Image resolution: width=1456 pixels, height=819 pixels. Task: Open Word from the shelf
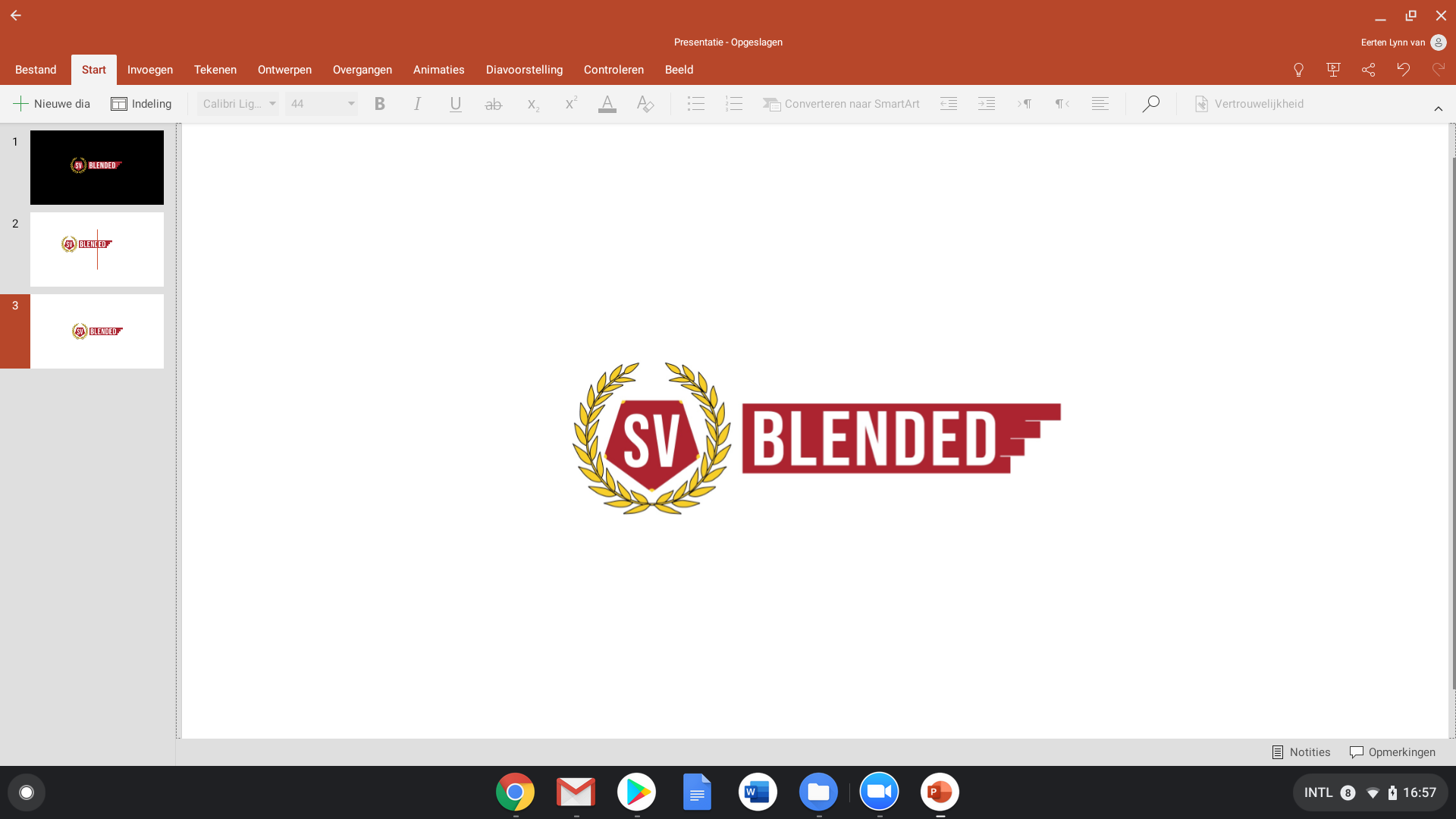[758, 792]
